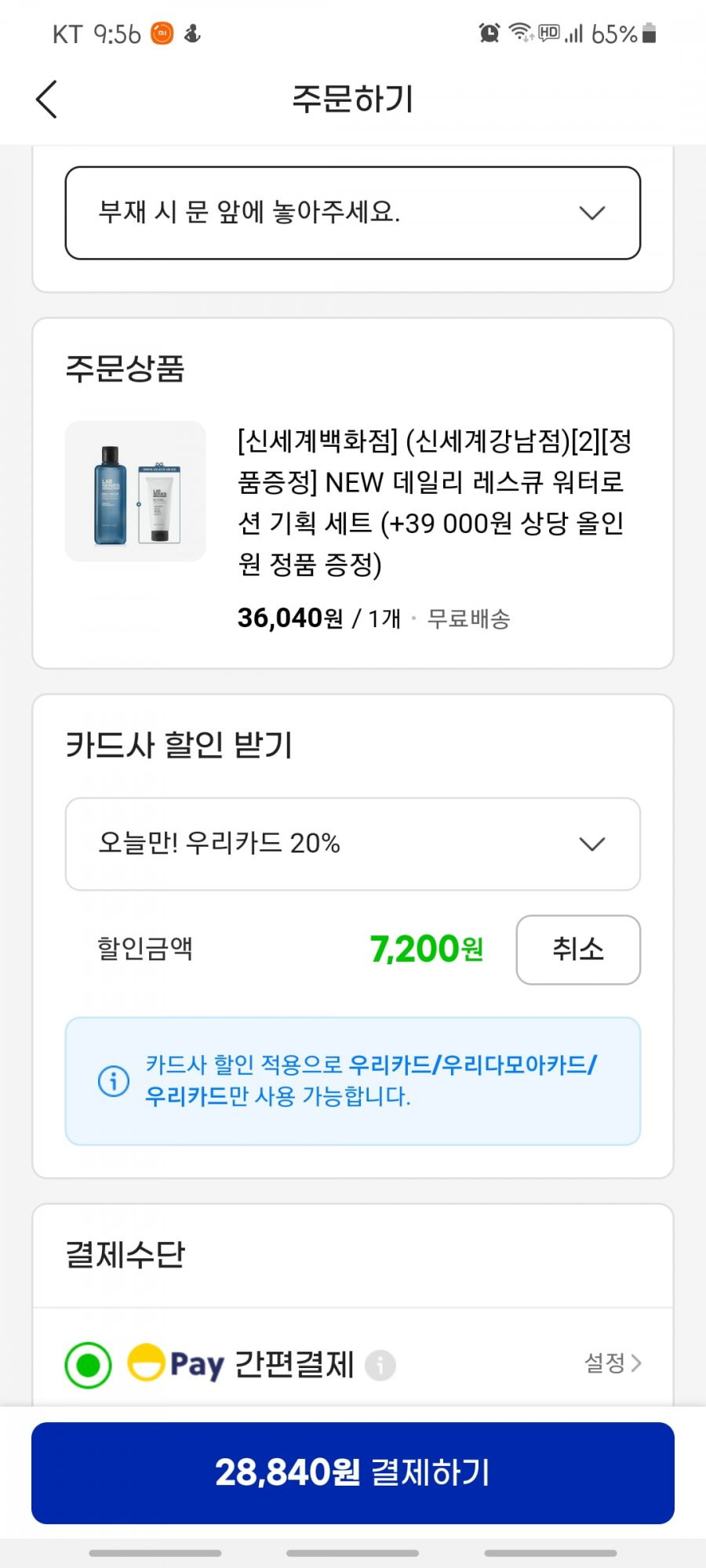Tap the center navigation bar home gesture

point(353,1552)
